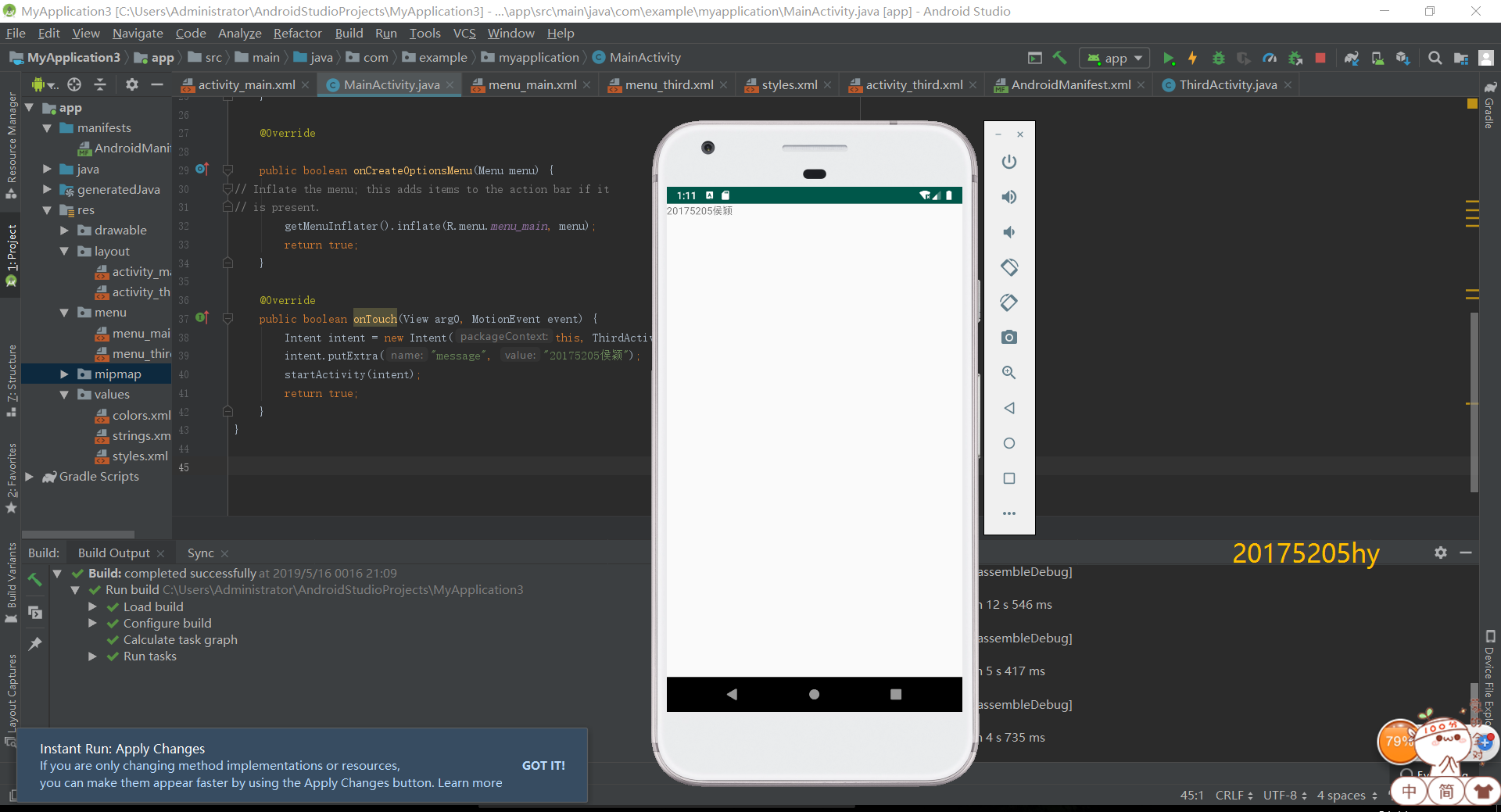The image size is (1501, 812).
Task: Click the green Run app button
Action: tap(1168, 58)
